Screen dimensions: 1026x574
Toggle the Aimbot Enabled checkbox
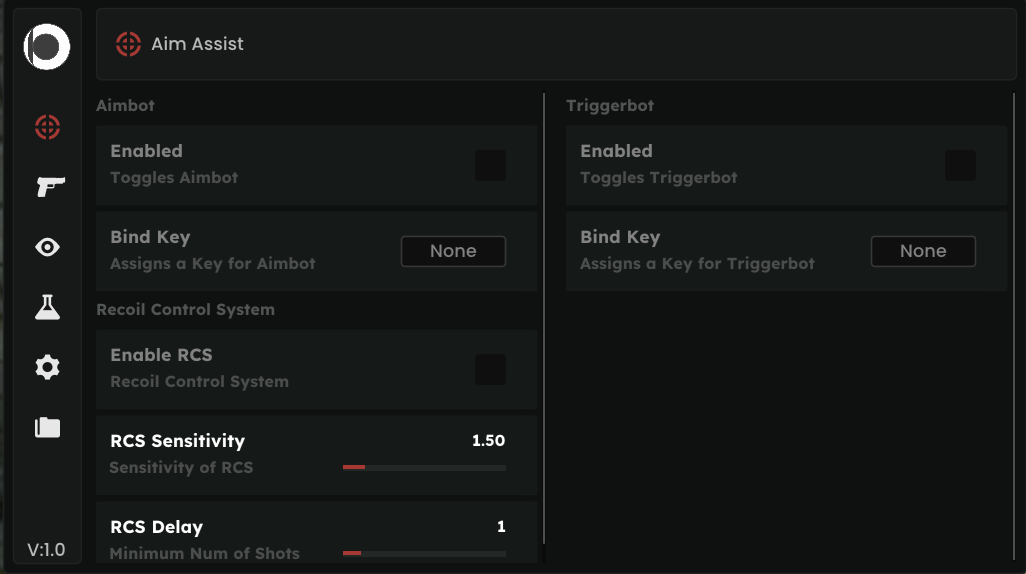[490, 166]
